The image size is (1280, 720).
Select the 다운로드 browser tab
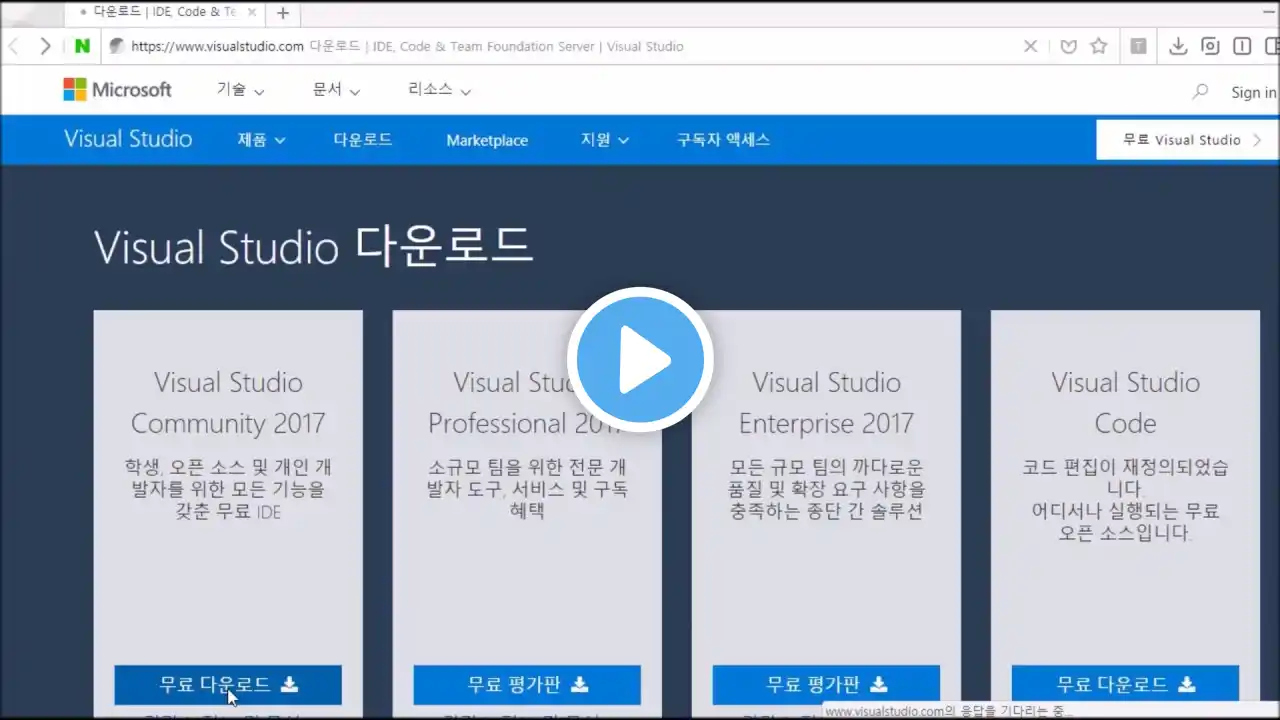[164, 13]
